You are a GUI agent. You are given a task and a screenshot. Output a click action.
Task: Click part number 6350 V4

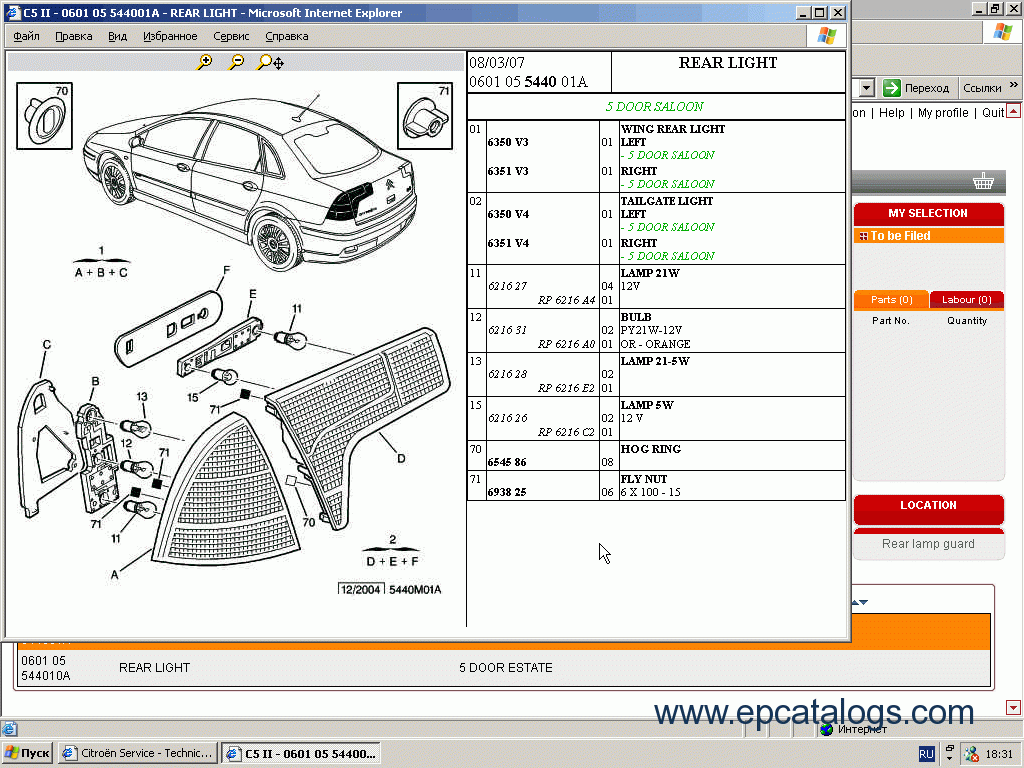point(508,214)
